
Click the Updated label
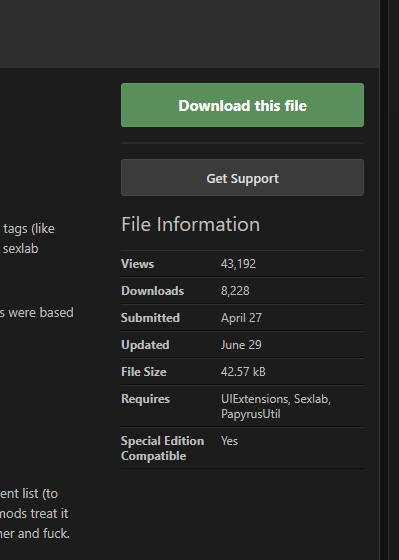tap(145, 345)
